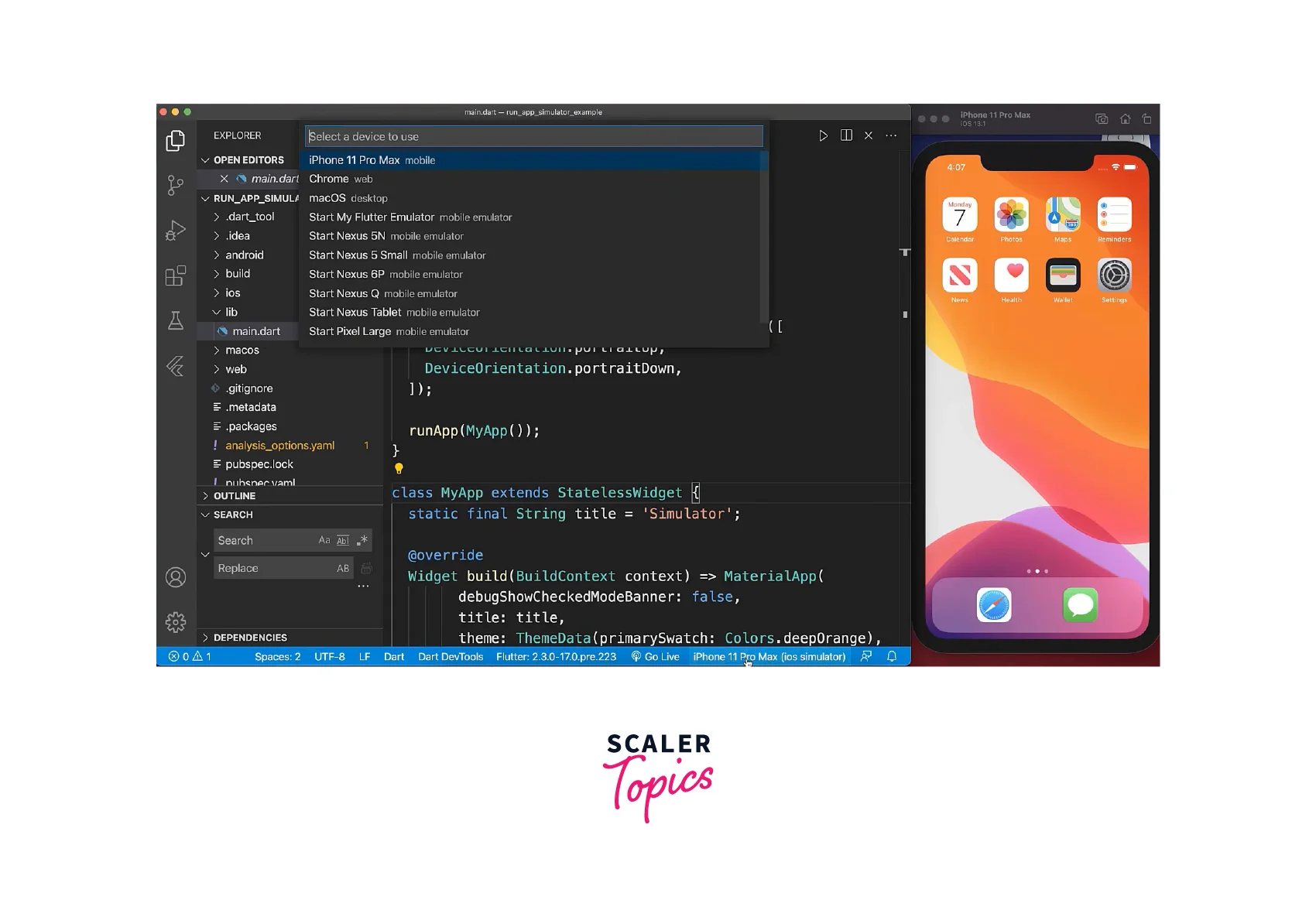The image size is (1316, 903).
Task: Toggle Match Whole Word in search
Action: click(x=343, y=540)
